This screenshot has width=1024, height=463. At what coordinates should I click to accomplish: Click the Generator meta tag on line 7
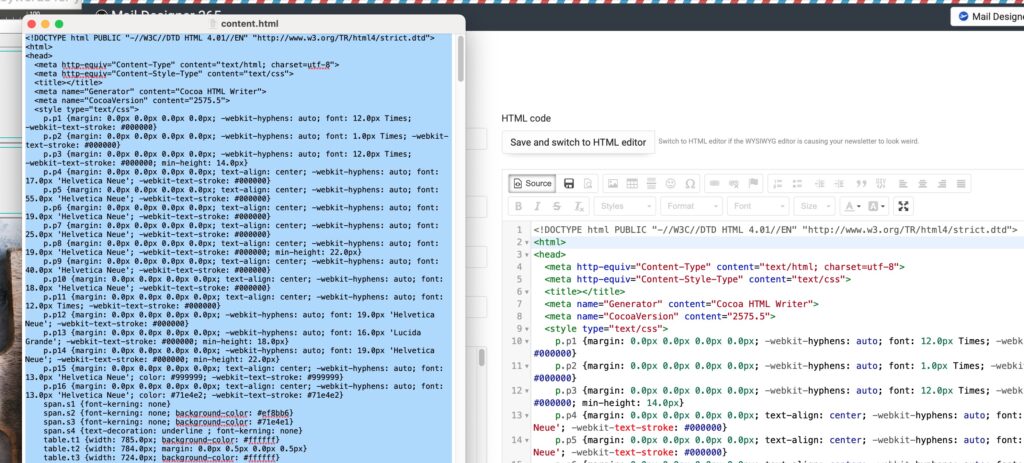681,304
